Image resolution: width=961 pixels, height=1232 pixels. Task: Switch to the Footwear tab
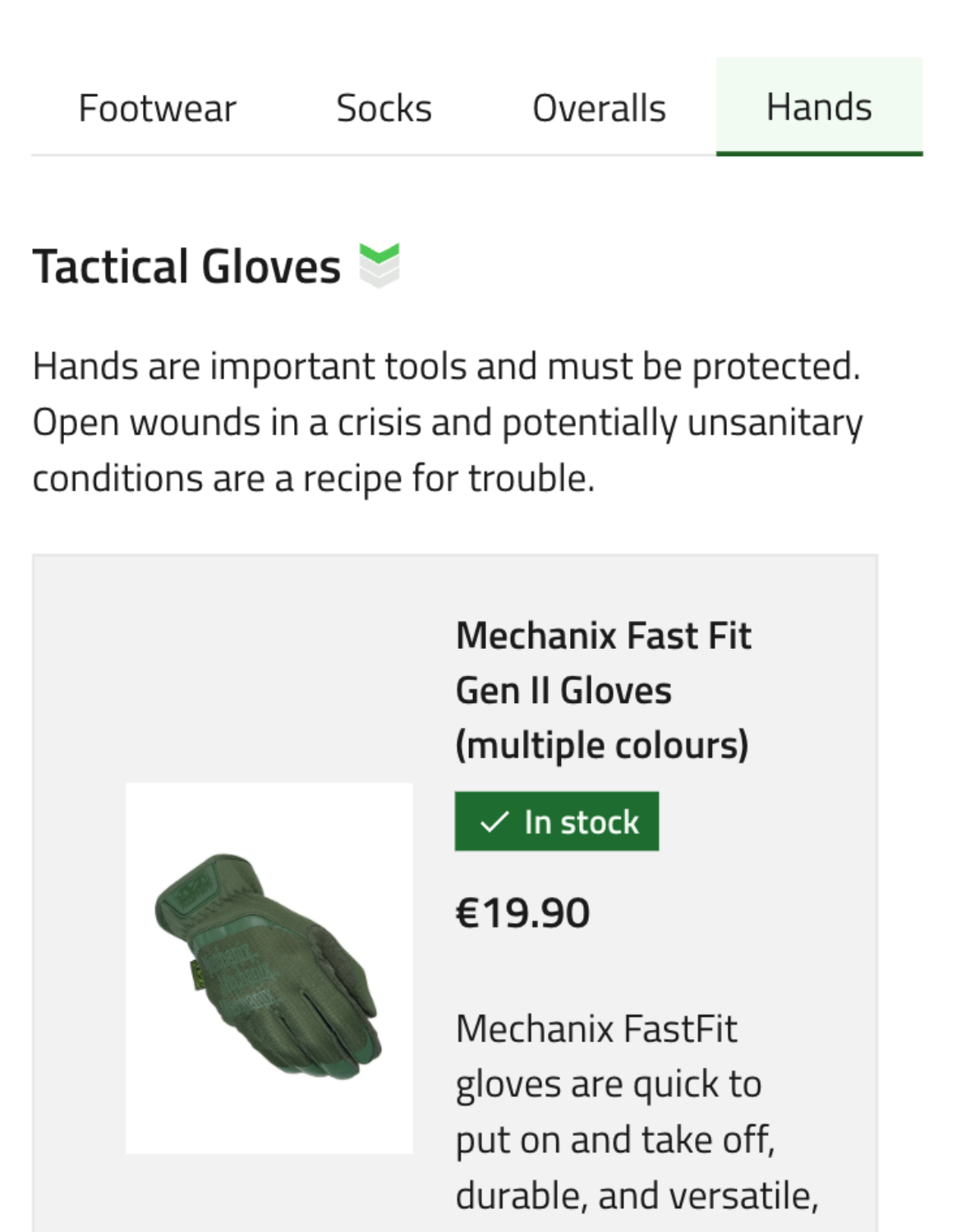click(x=157, y=108)
